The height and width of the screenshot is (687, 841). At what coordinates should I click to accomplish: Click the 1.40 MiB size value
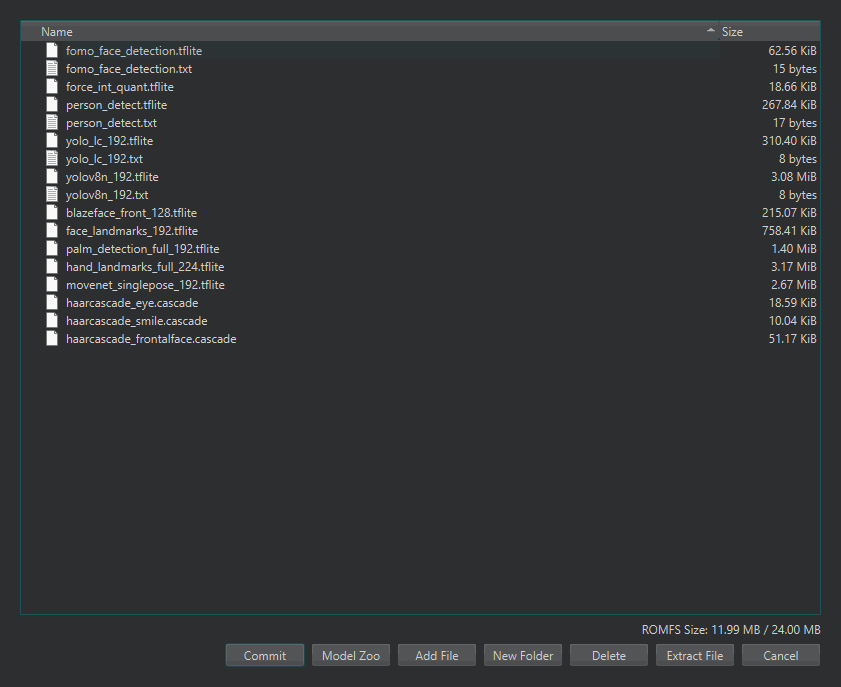click(794, 249)
